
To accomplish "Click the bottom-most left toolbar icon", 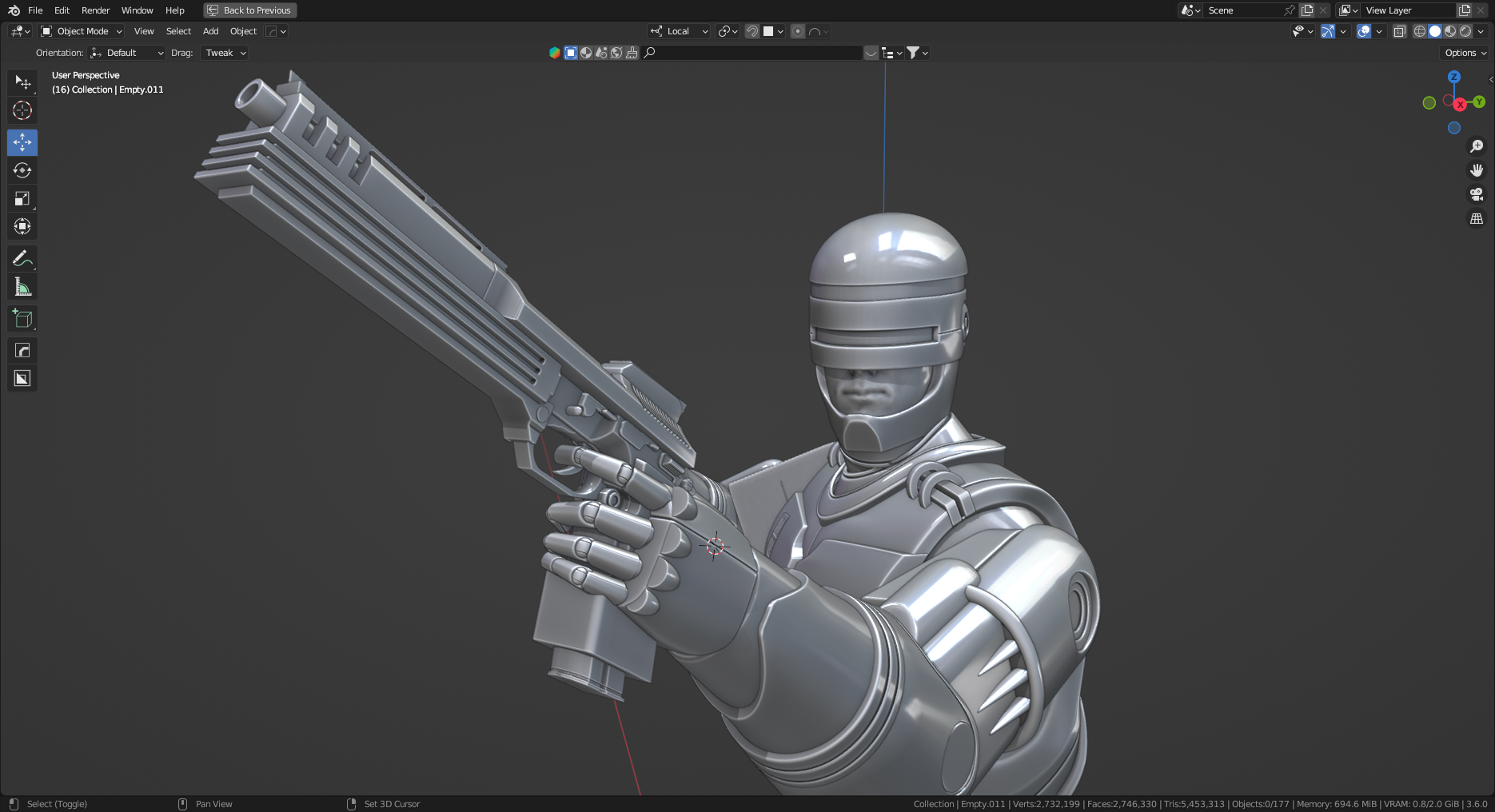I will [22, 378].
